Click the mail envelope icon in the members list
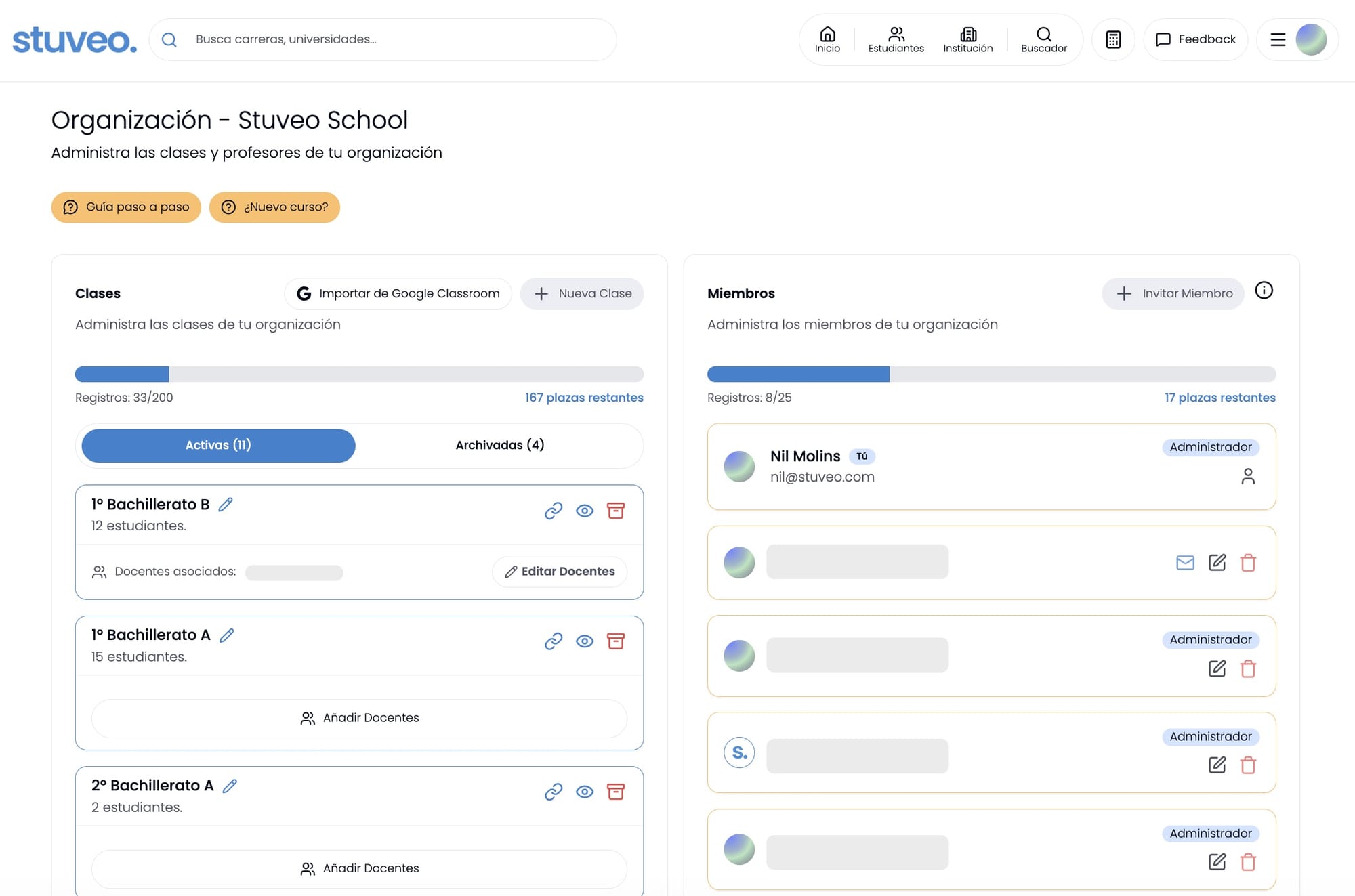 point(1186,563)
